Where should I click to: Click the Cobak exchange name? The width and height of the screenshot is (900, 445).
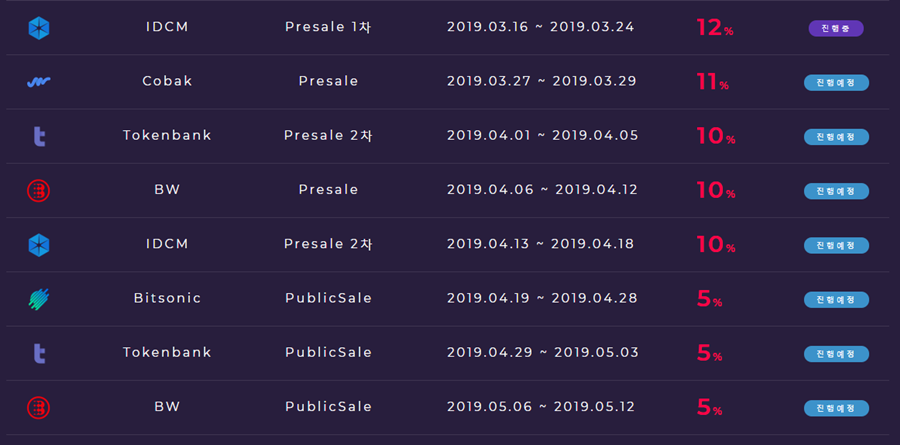(x=167, y=81)
